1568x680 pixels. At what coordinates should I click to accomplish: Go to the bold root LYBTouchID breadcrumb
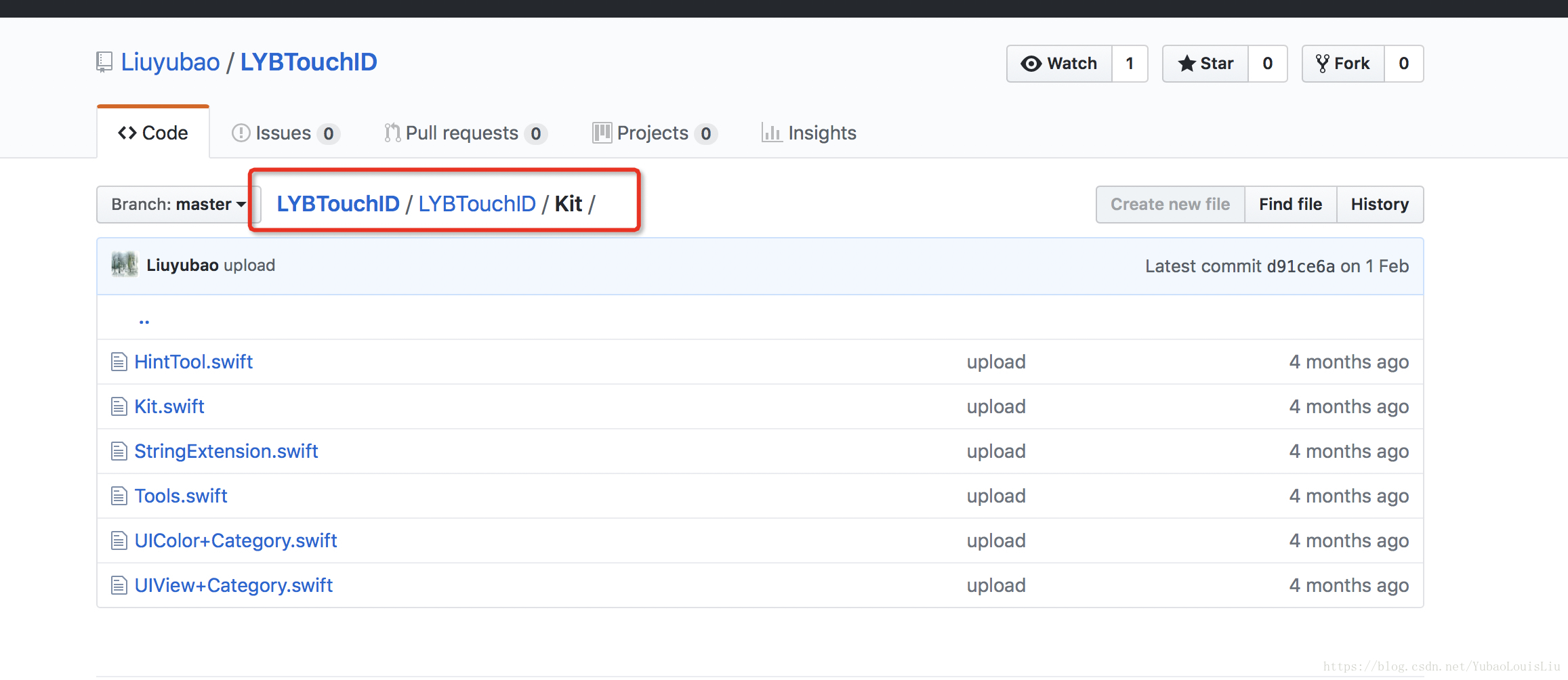[x=338, y=204]
